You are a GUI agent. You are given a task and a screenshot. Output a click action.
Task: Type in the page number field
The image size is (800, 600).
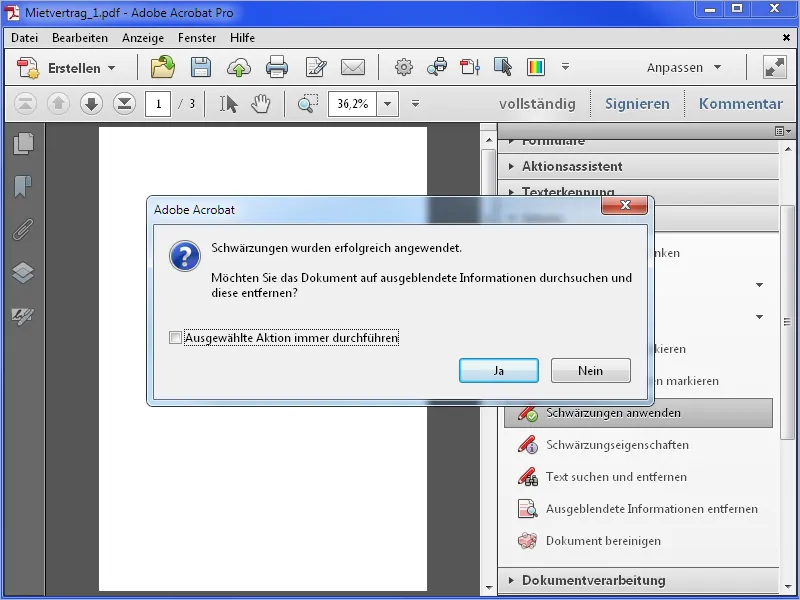[x=158, y=103]
